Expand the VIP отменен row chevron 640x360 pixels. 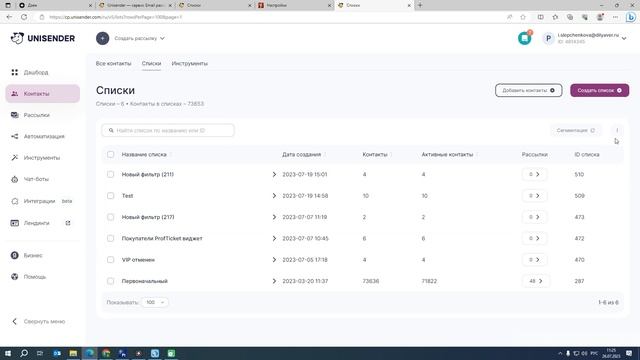point(274,260)
